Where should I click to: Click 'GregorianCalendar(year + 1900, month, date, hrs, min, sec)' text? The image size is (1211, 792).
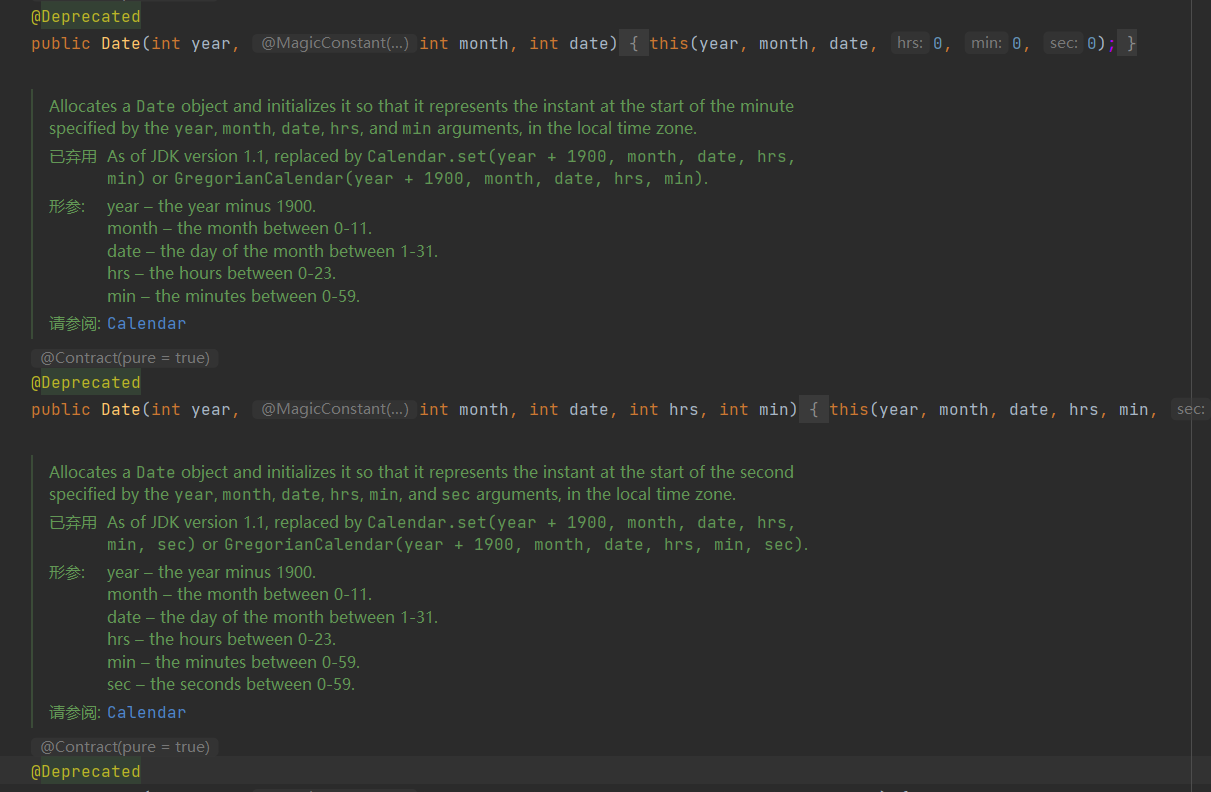point(514,545)
